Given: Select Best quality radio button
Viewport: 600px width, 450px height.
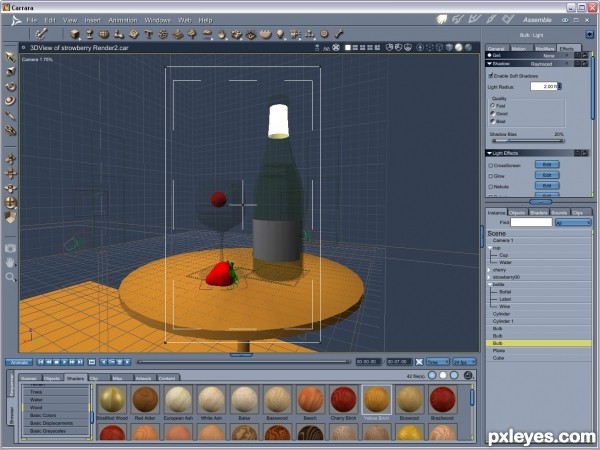Looking at the screenshot, I should [492, 121].
